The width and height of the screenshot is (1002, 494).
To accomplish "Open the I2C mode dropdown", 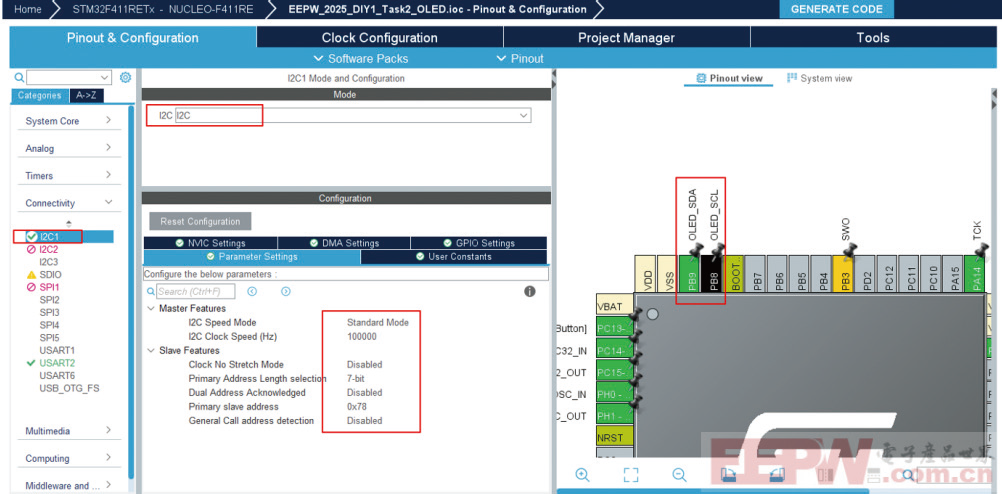I will [x=353, y=116].
